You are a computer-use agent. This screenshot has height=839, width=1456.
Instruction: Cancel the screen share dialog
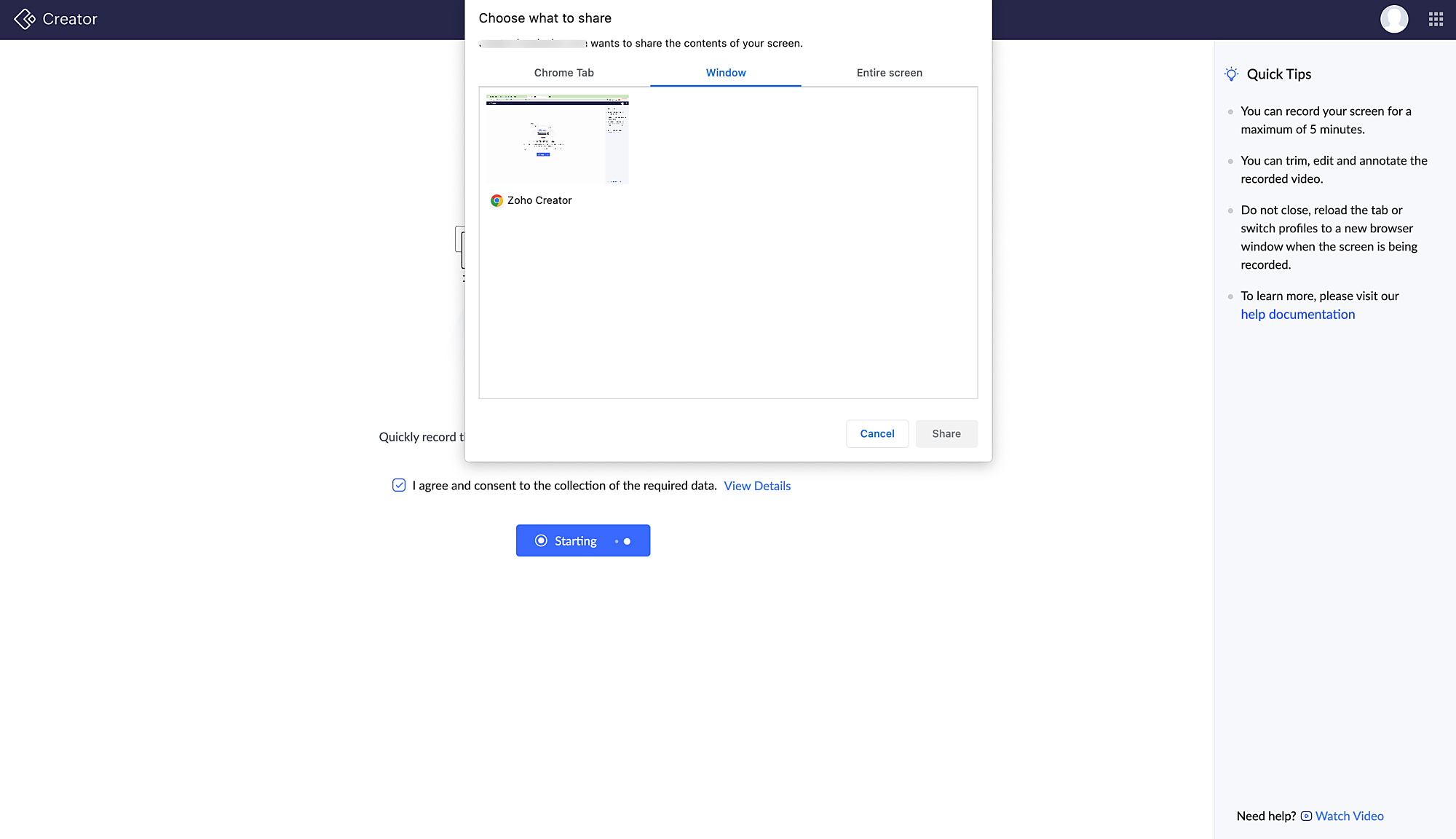click(x=877, y=433)
